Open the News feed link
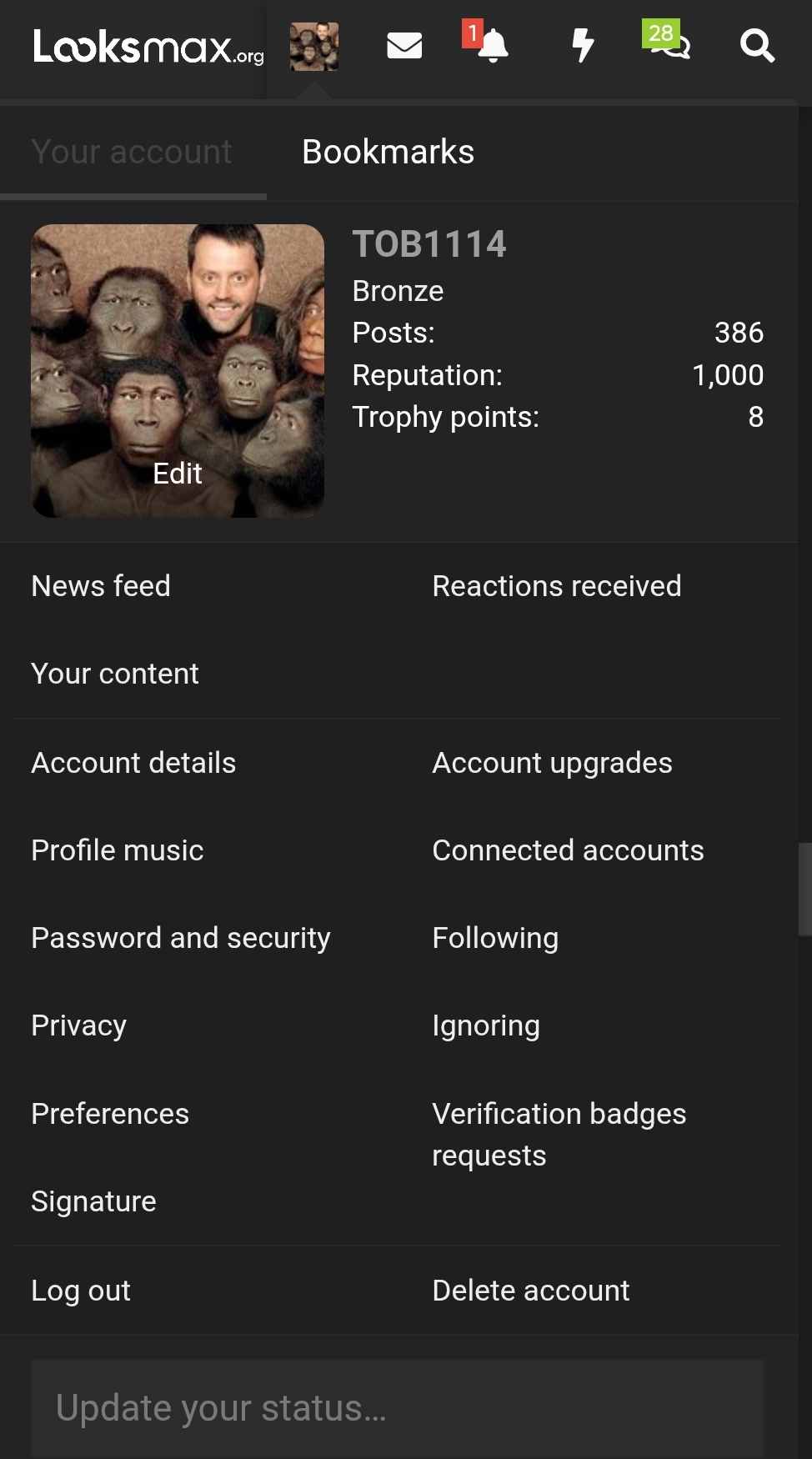The width and height of the screenshot is (812, 1459). click(x=101, y=586)
